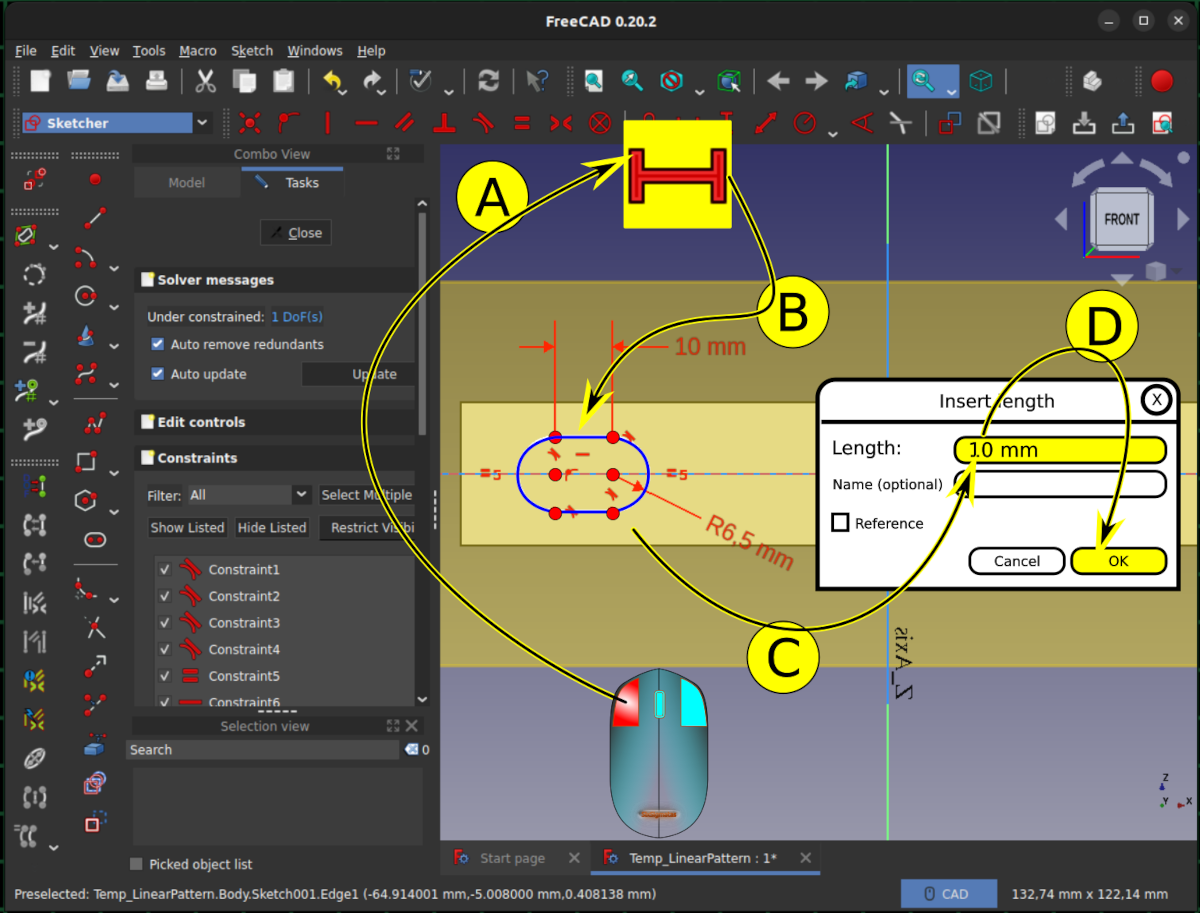The height and width of the screenshot is (913, 1200).
Task: Click the Update solver button
Action: click(361, 374)
